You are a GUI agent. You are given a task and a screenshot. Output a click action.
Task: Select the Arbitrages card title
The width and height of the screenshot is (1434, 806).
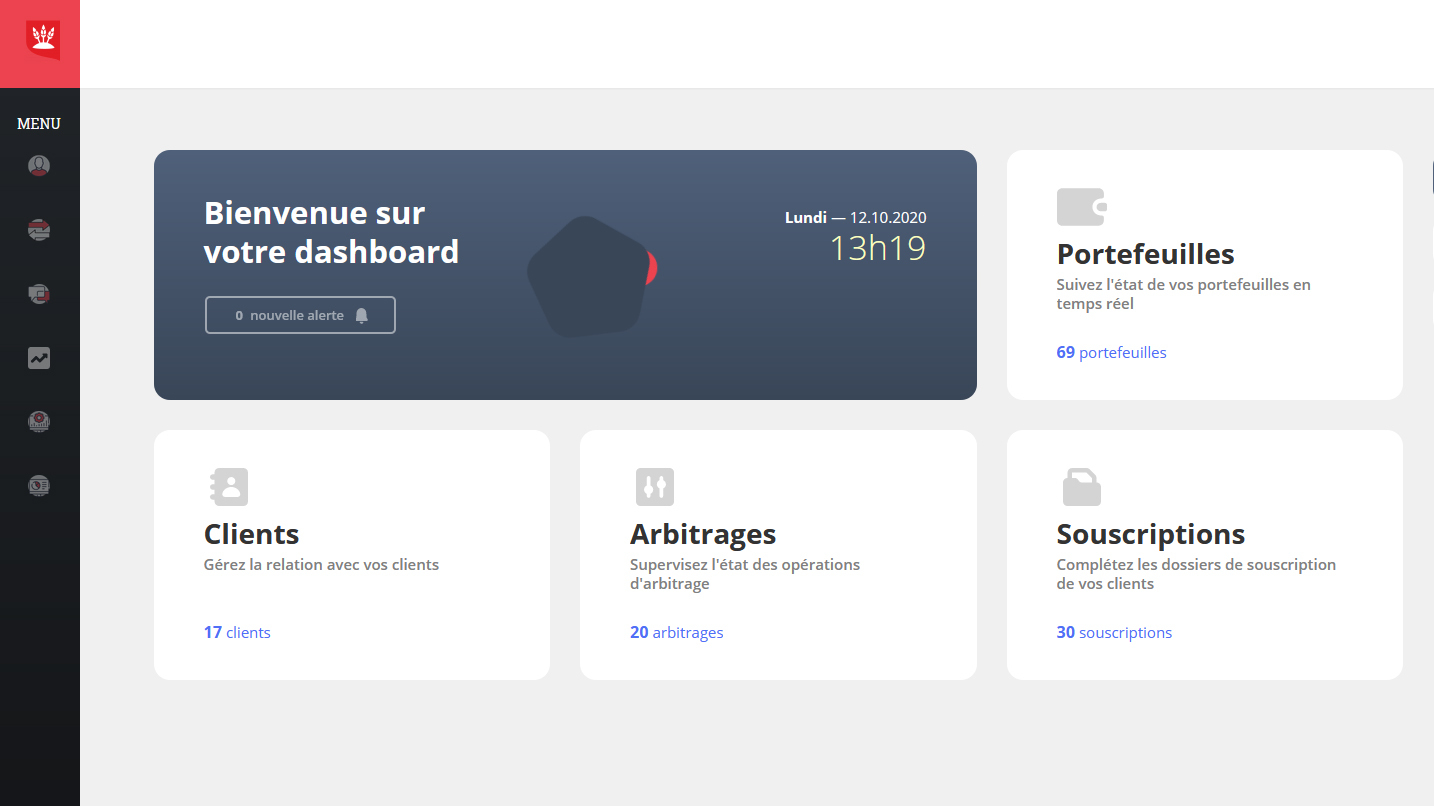click(x=702, y=534)
